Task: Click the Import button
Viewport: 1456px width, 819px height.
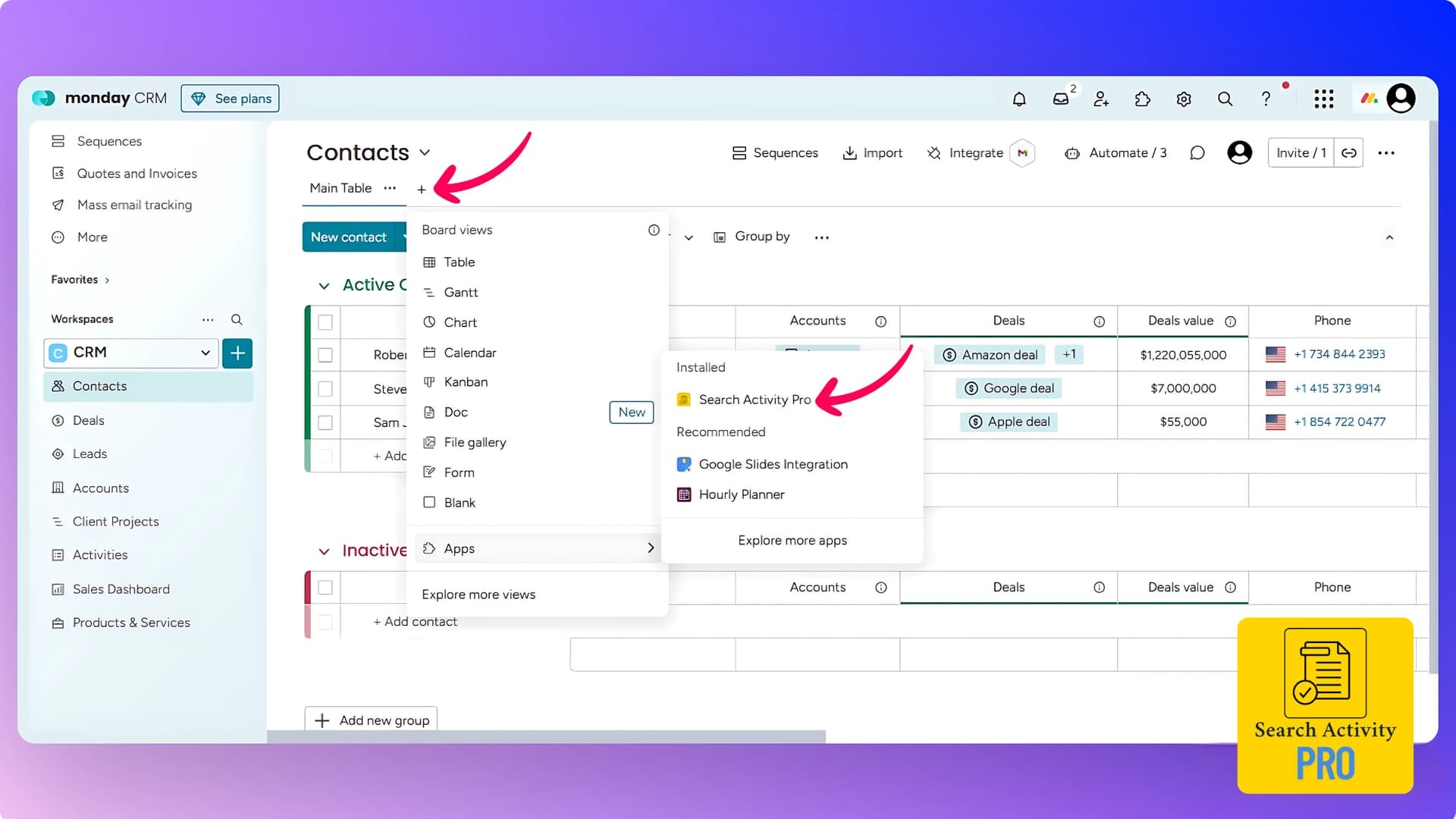Action: point(872,153)
